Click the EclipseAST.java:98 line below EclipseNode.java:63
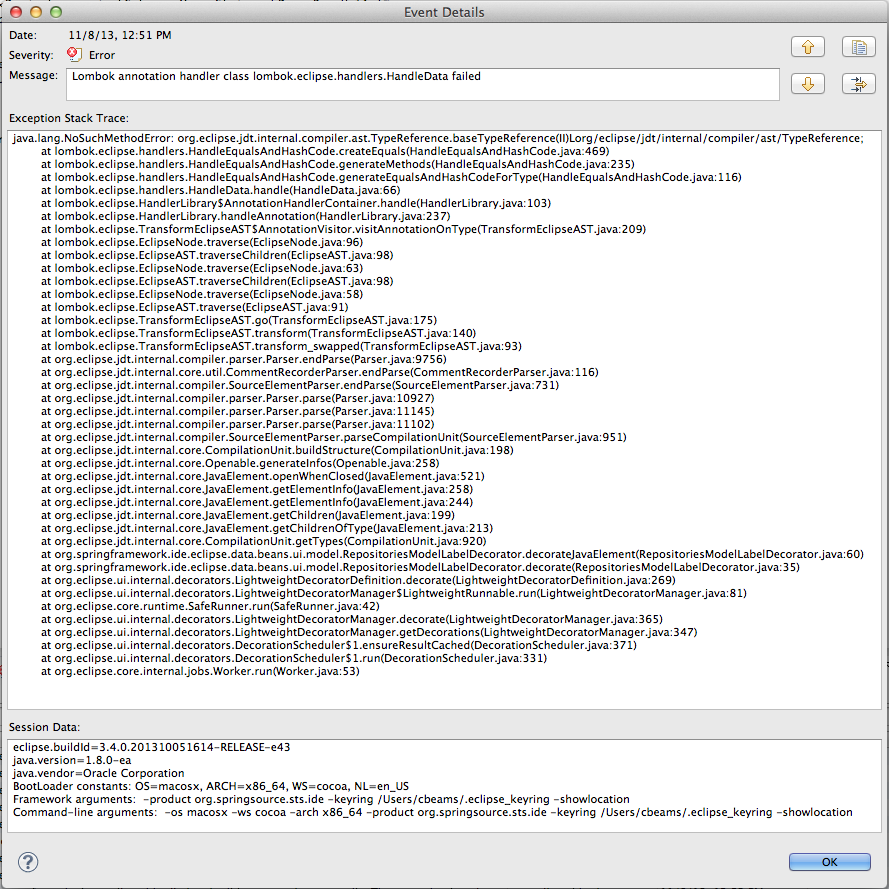The width and height of the screenshot is (889, 889). point(217,281)
